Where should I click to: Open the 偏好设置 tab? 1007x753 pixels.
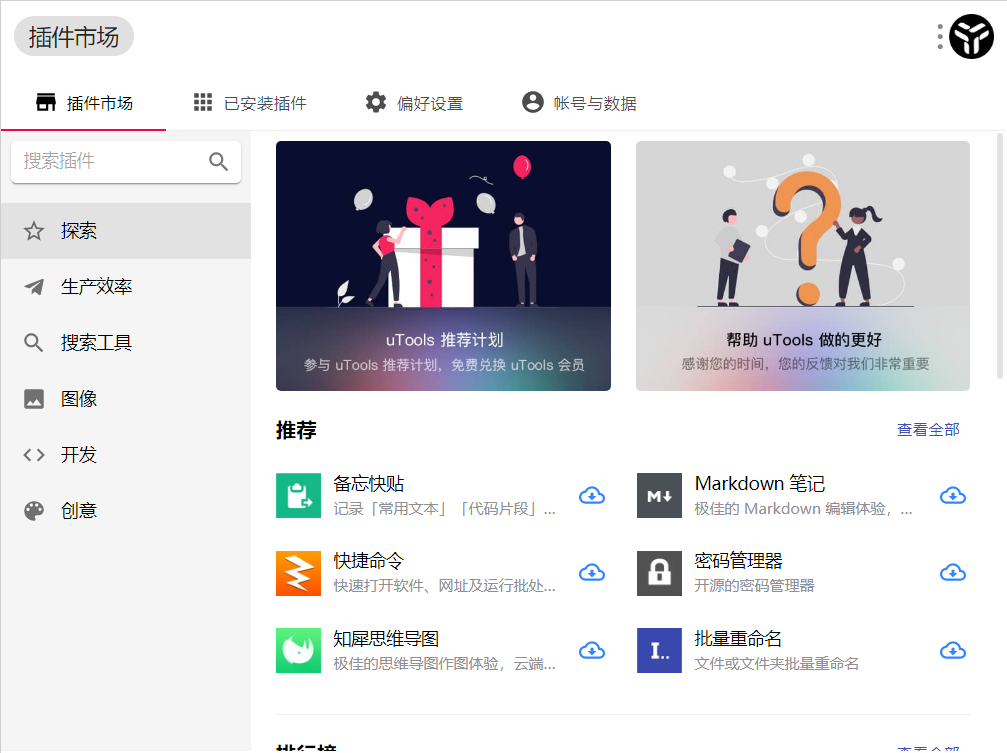[x=414, y=103]
